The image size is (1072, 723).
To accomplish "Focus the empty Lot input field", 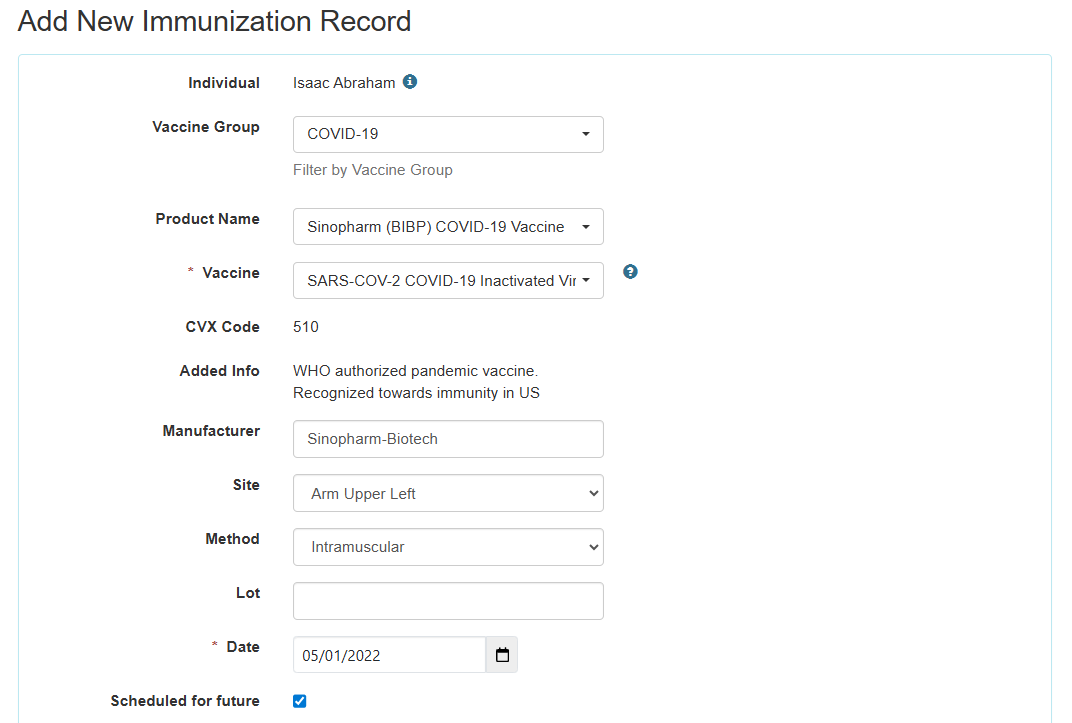I will pyautogui.click(x=448, y=601).
